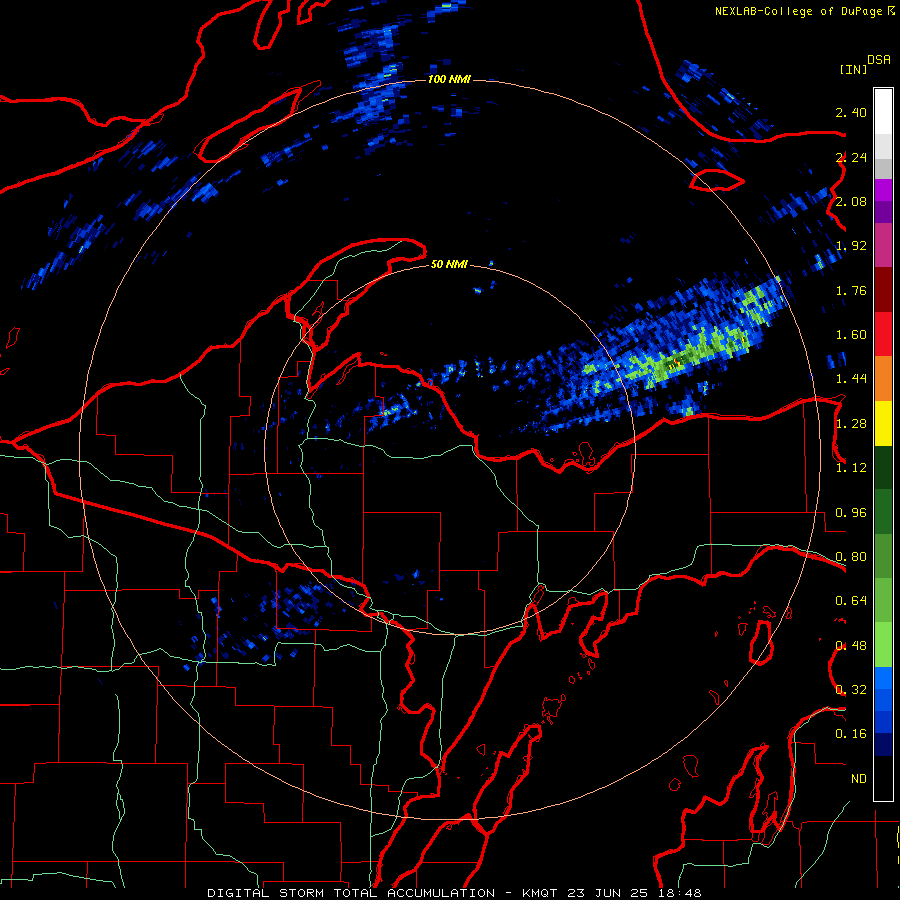Image resolution: width=900 pixels, height=900 pixels.
Task: Click the 2.08 scale value
Action: [x=851, y=201]
